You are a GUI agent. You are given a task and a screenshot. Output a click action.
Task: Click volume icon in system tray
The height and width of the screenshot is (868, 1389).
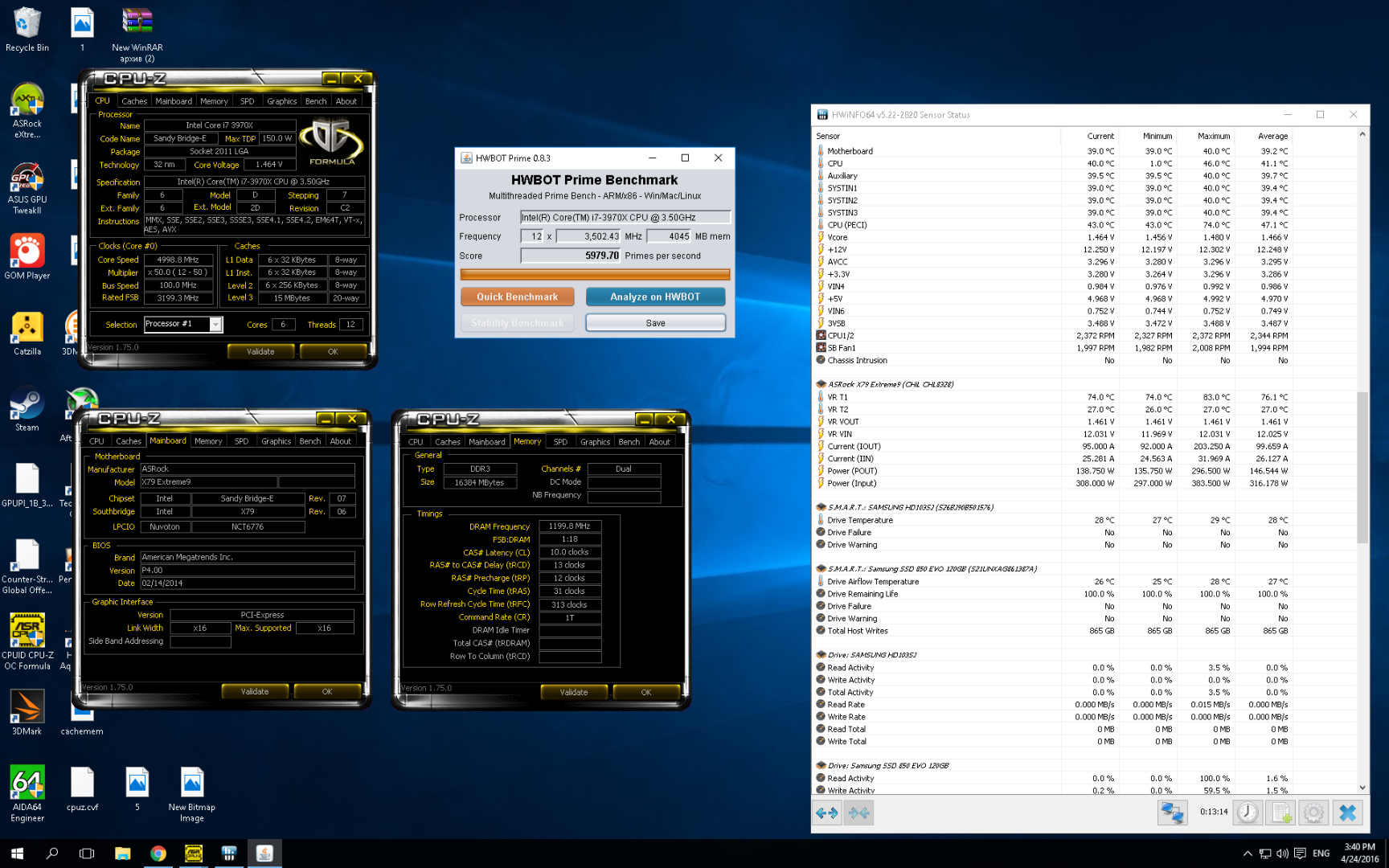[1282, 854]
